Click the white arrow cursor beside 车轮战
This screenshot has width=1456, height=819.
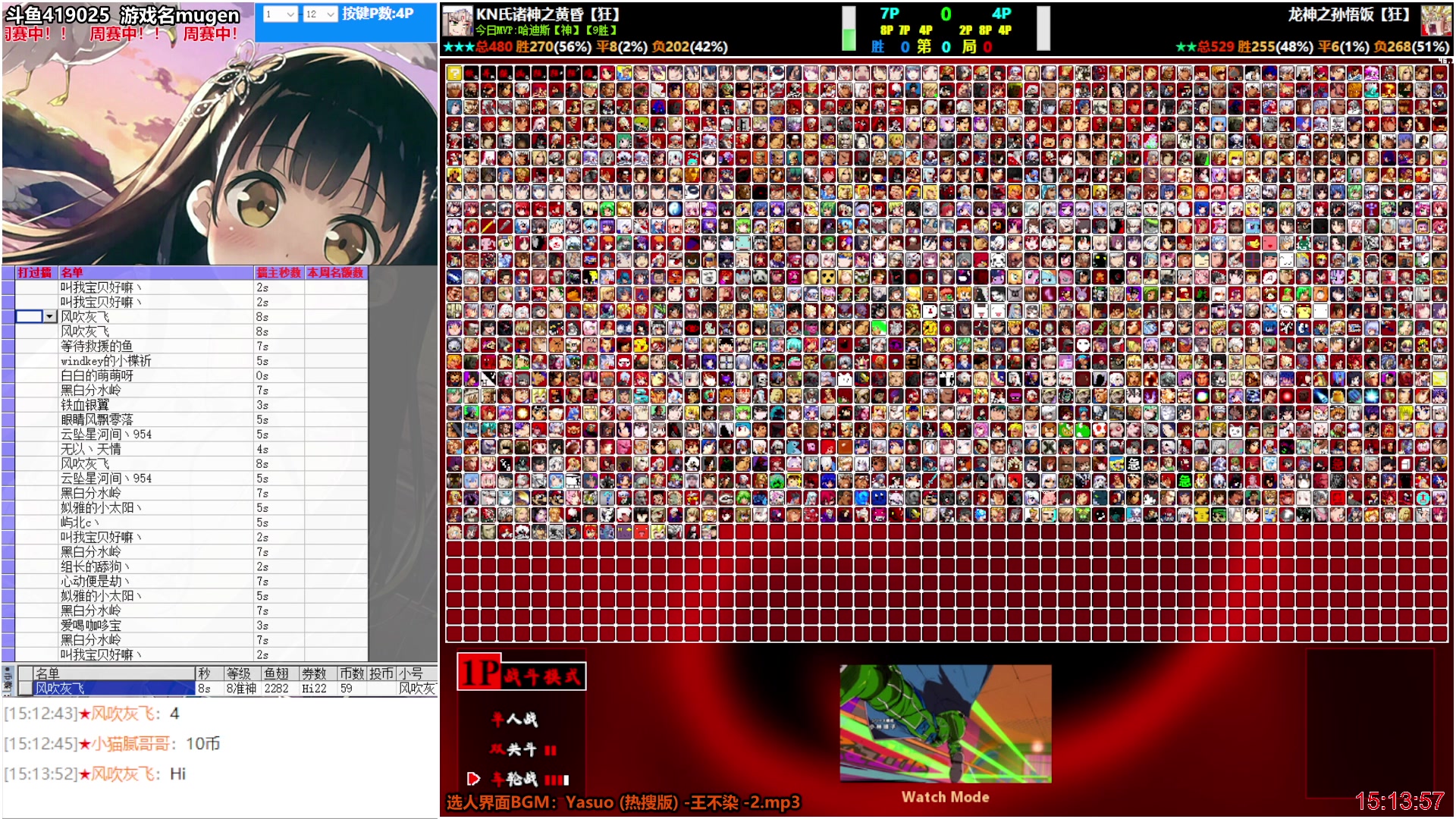point(474,778)
